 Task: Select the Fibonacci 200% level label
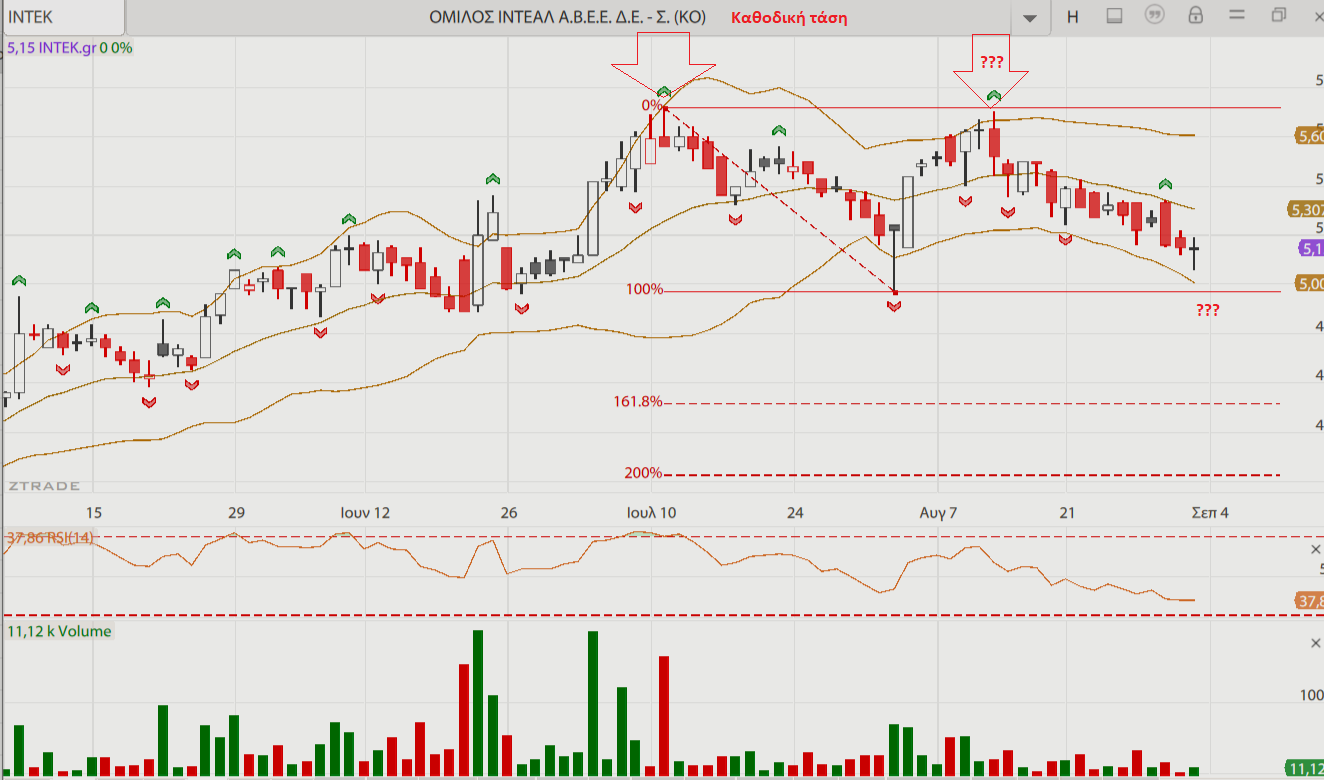click(x=644, y=472)
